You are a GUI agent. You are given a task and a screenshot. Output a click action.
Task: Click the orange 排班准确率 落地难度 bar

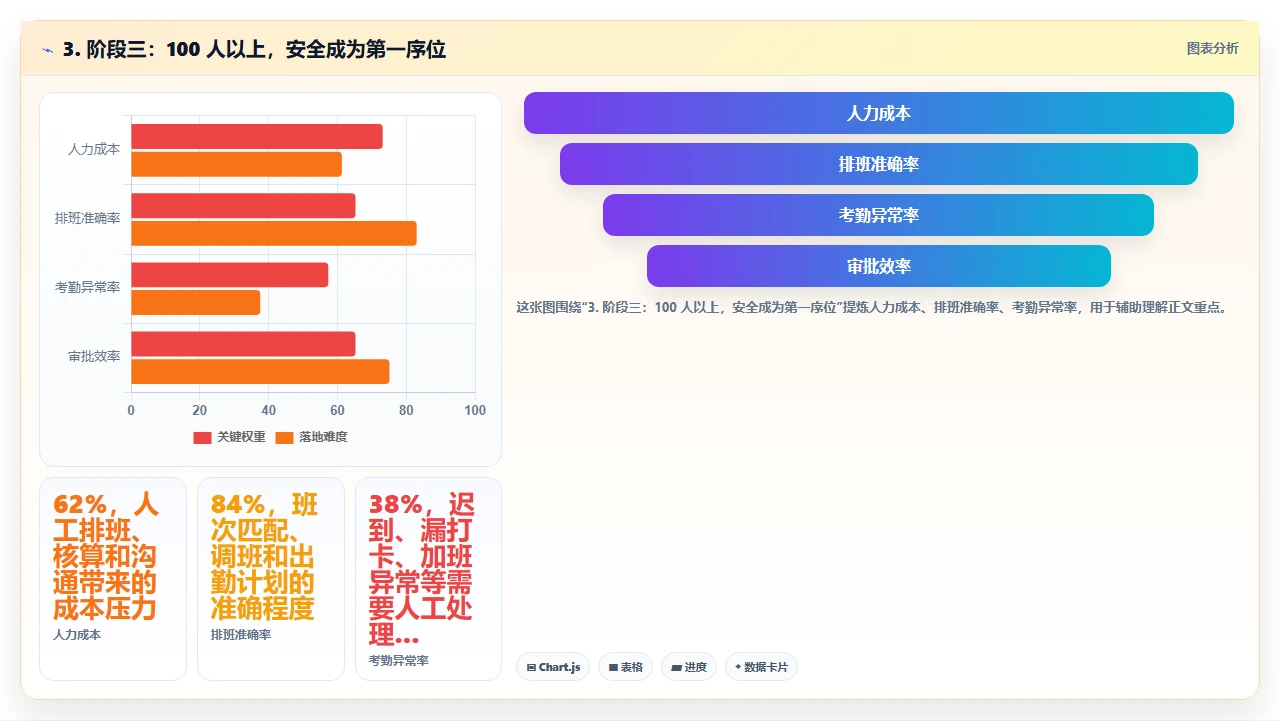[274, 233]
